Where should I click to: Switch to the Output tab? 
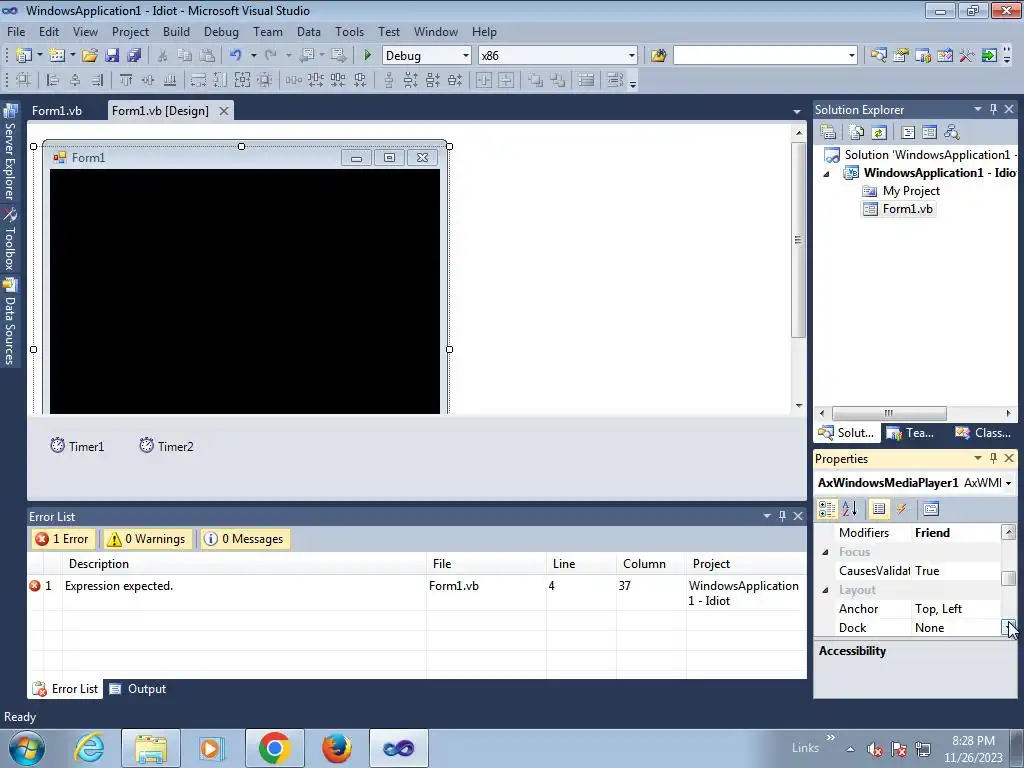(x=138, y=689)
